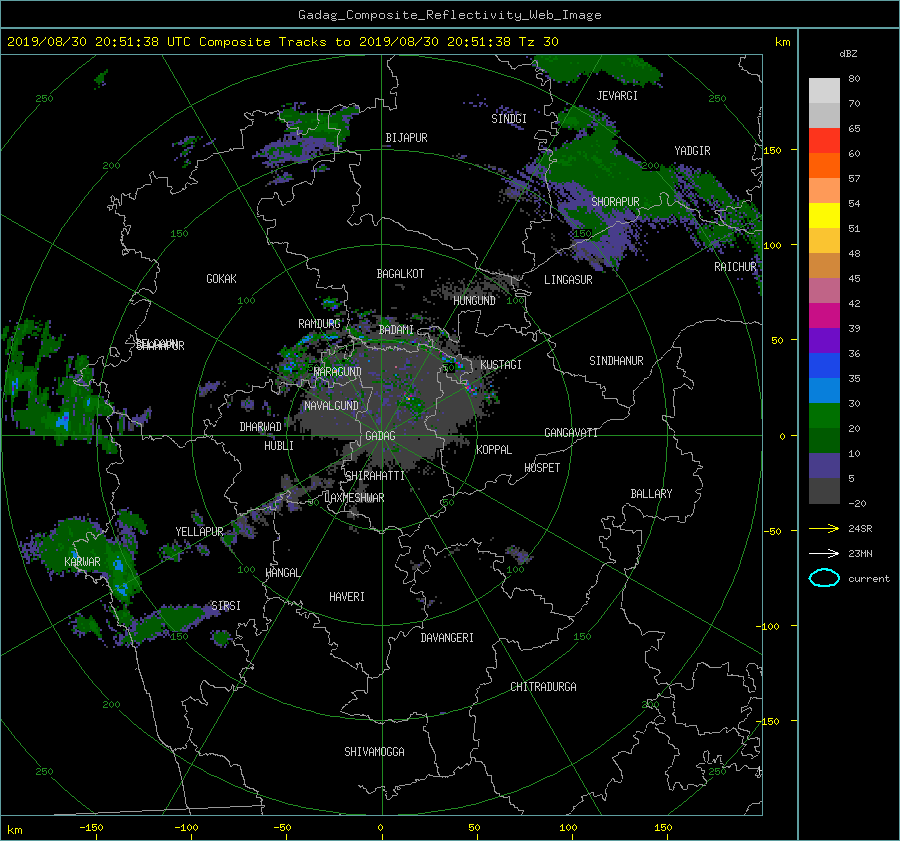Click the BAGALKOT city label
This screenshot has width=900, height=841.
point(400,274)
